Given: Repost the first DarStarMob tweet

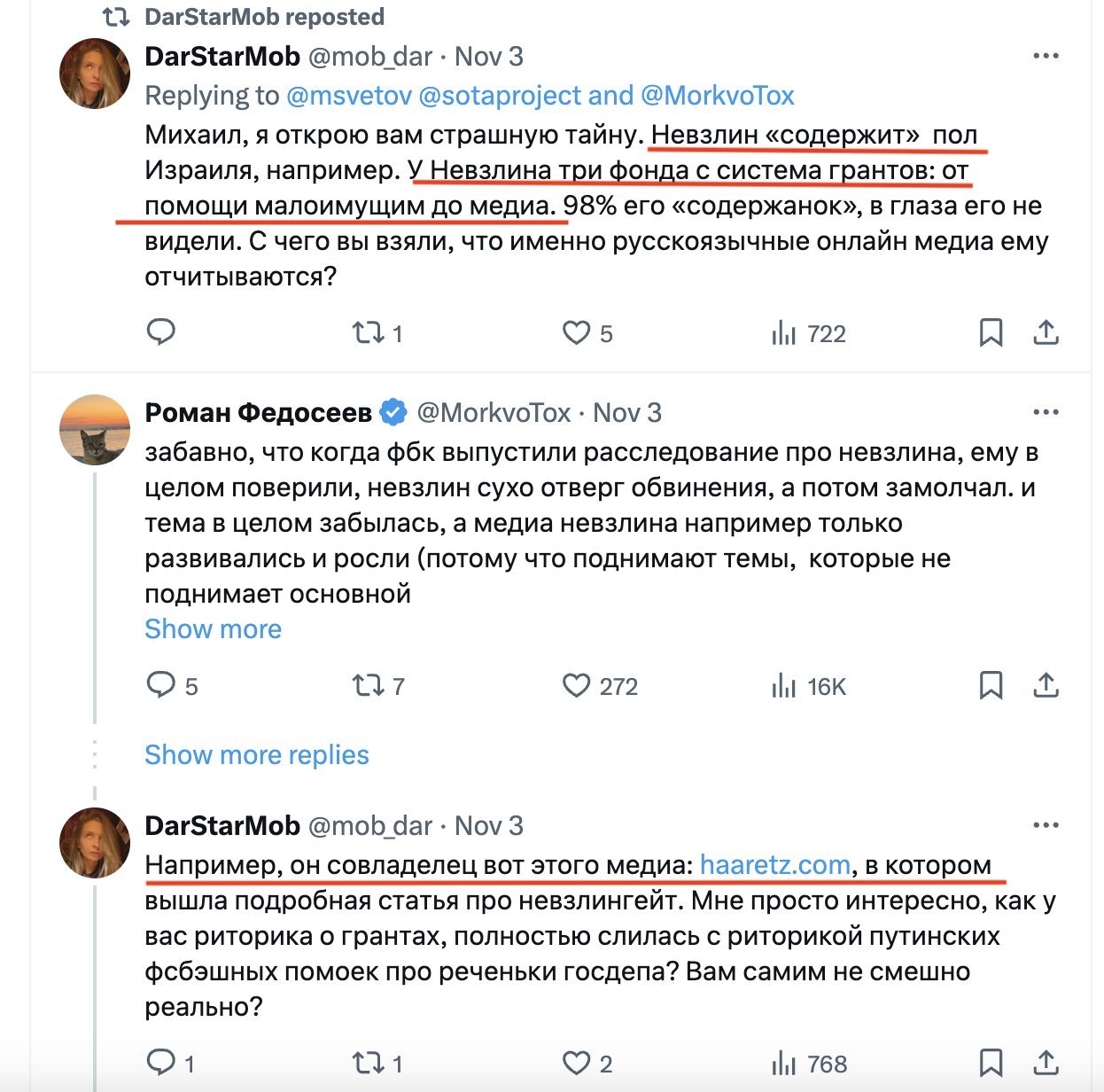Looking at the screenshot, I should pyautogui.click(x=367, y=333).
